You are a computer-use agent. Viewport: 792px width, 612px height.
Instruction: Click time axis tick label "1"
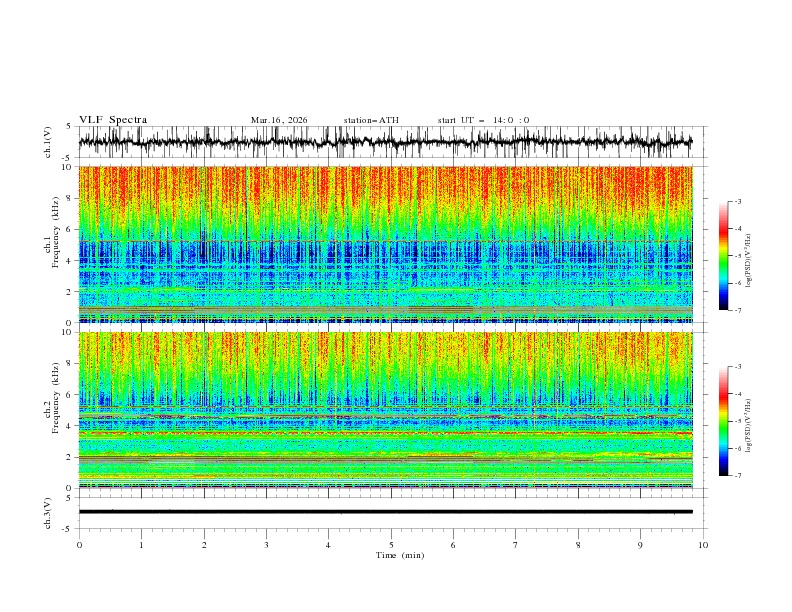[141, 545]
